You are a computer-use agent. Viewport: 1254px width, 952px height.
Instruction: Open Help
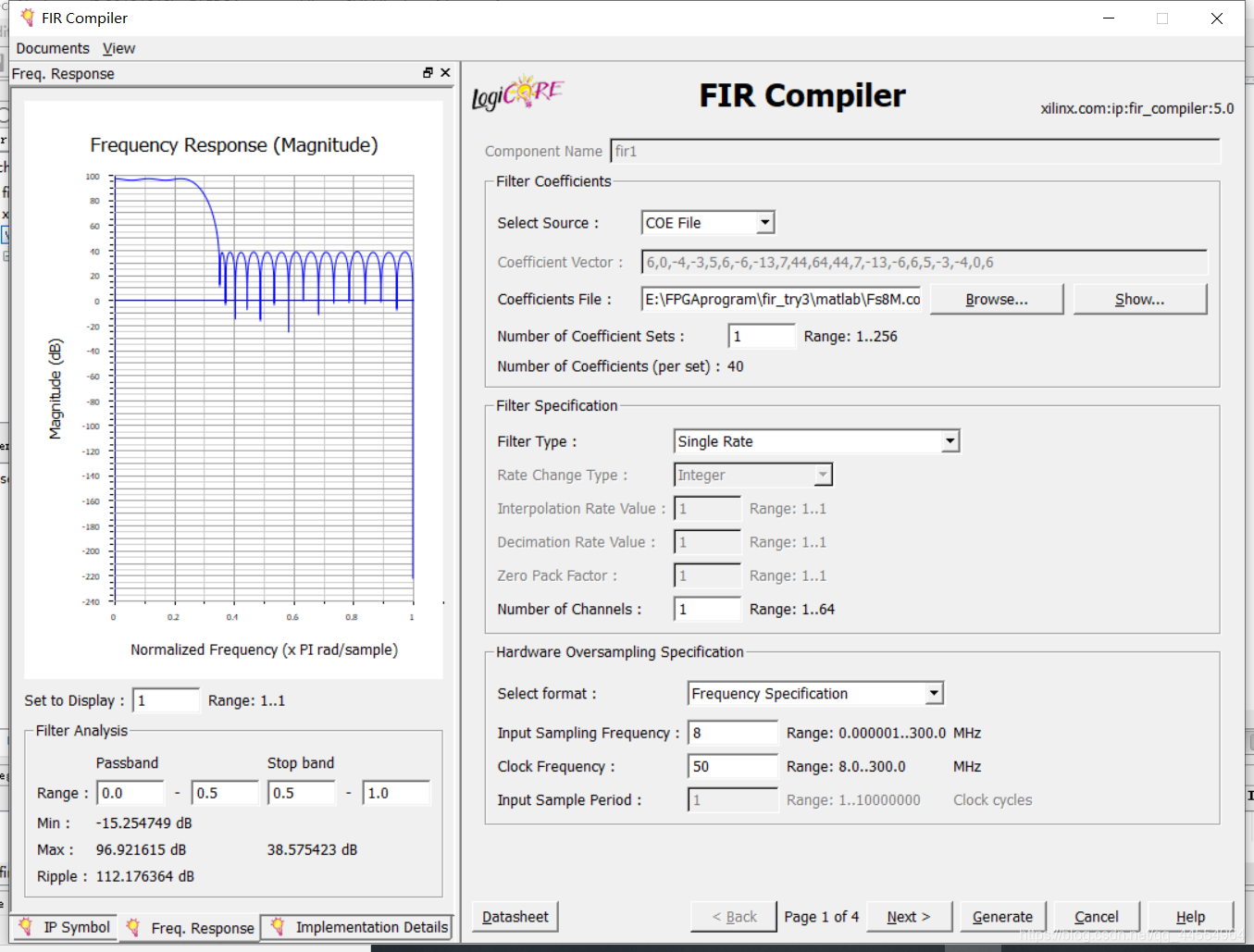[x=1190, y=917]
